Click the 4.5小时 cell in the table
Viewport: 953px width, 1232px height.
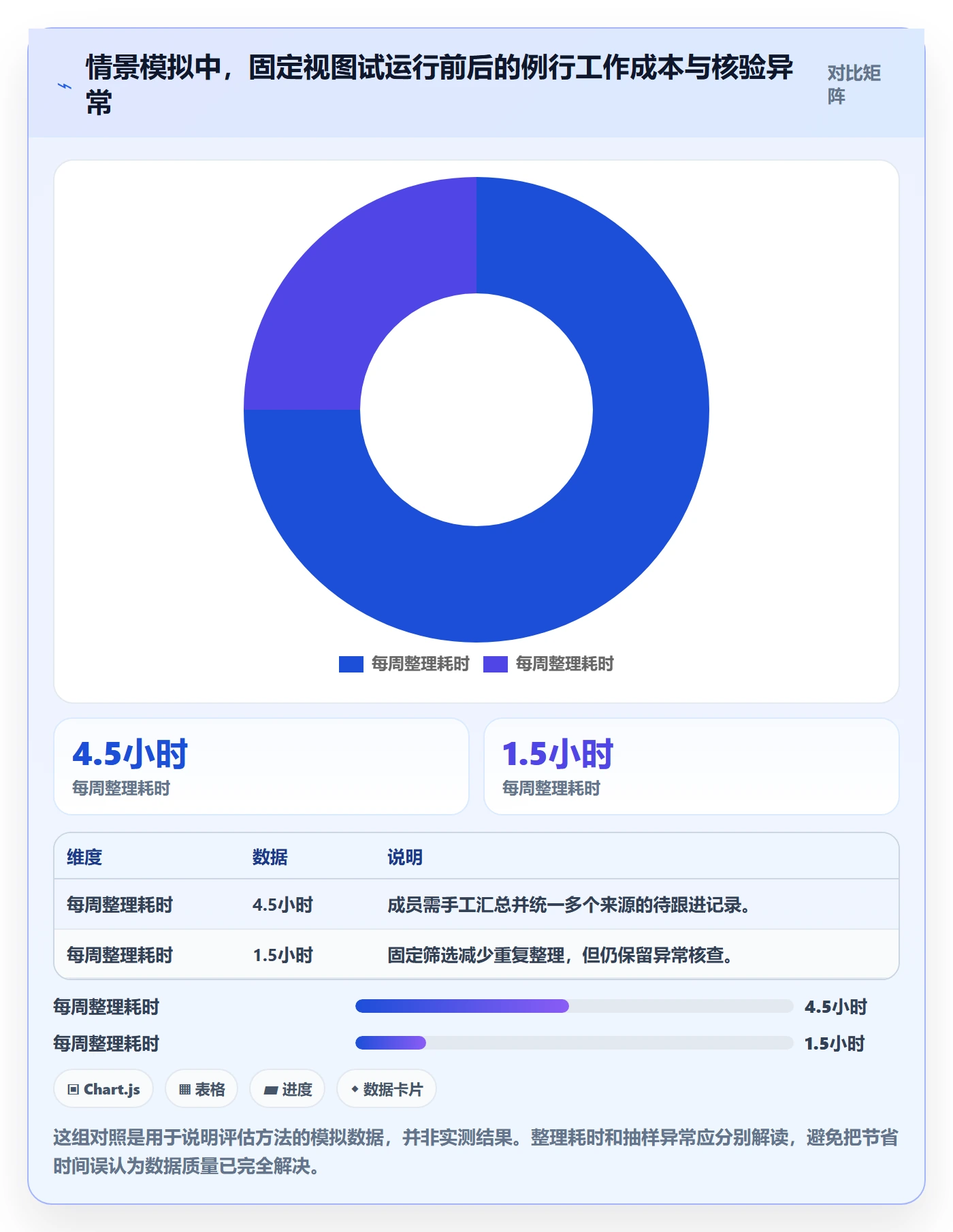coord(282,905)
